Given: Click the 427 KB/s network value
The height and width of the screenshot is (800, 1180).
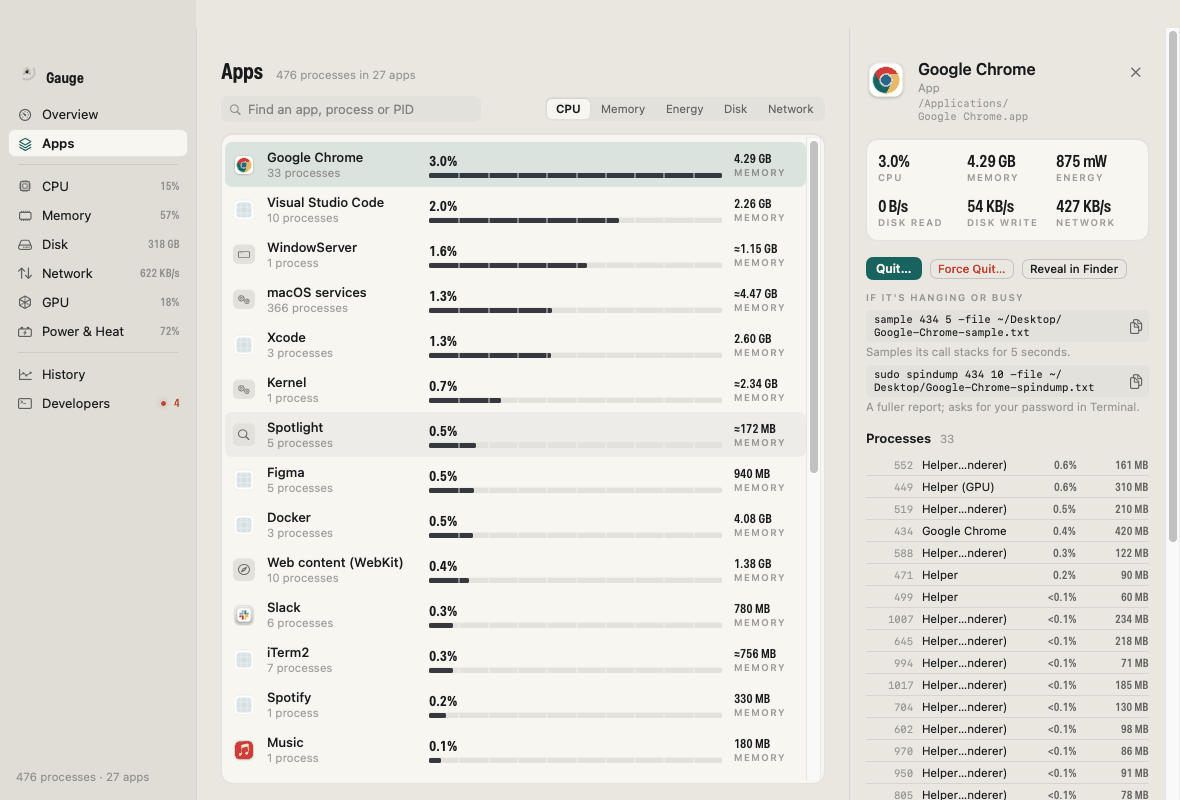Looking at the screenshot, I should pos(1084,206).
